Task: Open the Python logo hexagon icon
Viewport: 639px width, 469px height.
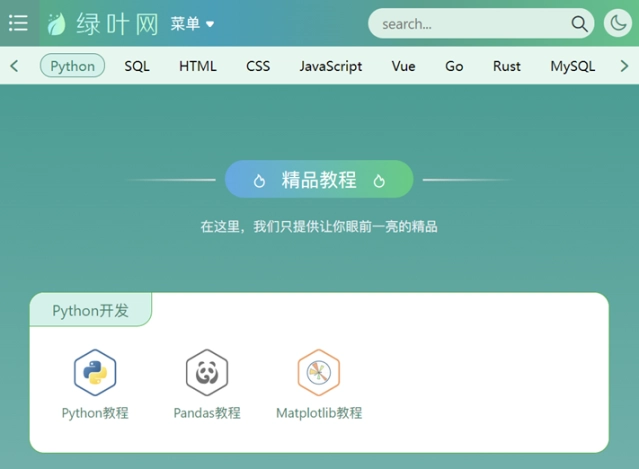Action: [x=95, y=372]
